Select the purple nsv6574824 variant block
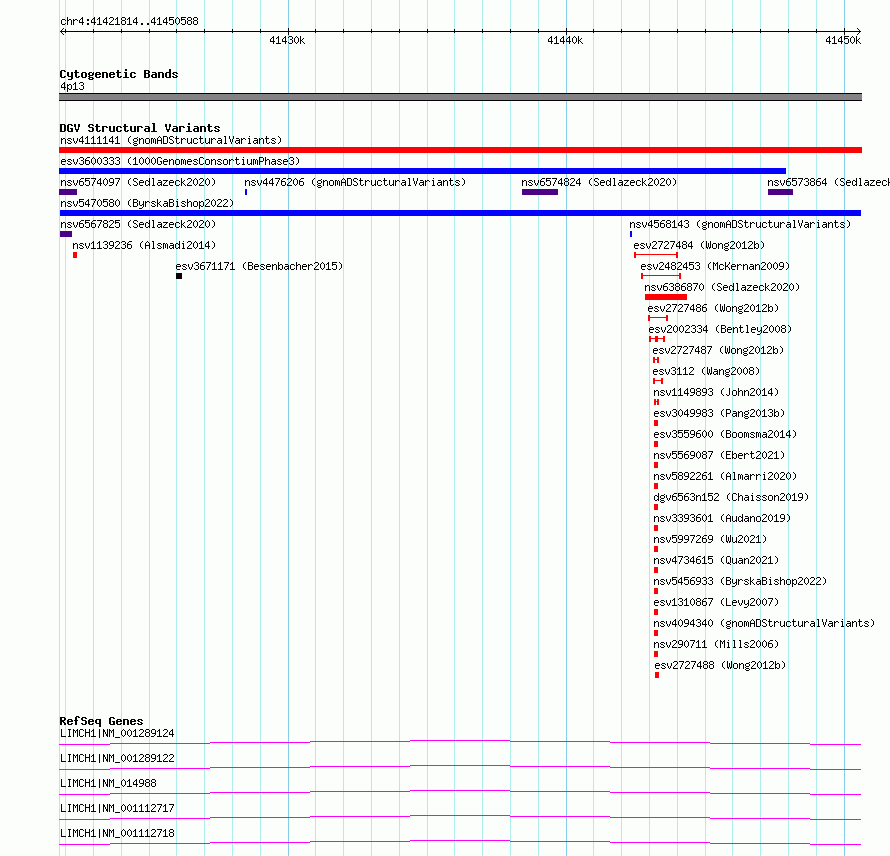890x856 pixels. pyautogui.click(x=540, y=192)
